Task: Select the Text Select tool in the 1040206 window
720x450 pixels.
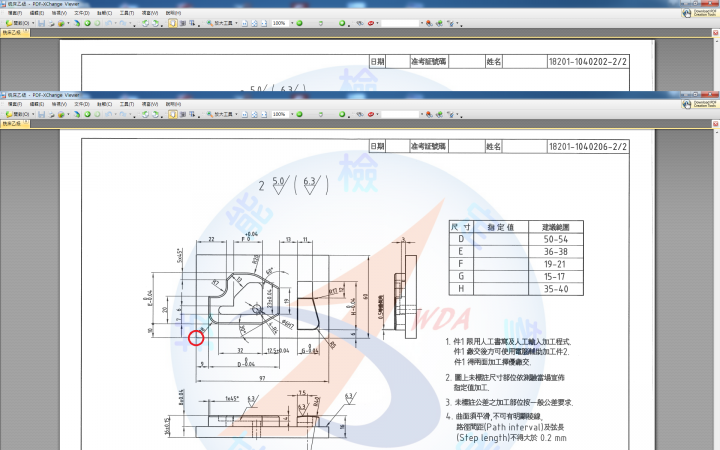Action: [x=192, y=114]
